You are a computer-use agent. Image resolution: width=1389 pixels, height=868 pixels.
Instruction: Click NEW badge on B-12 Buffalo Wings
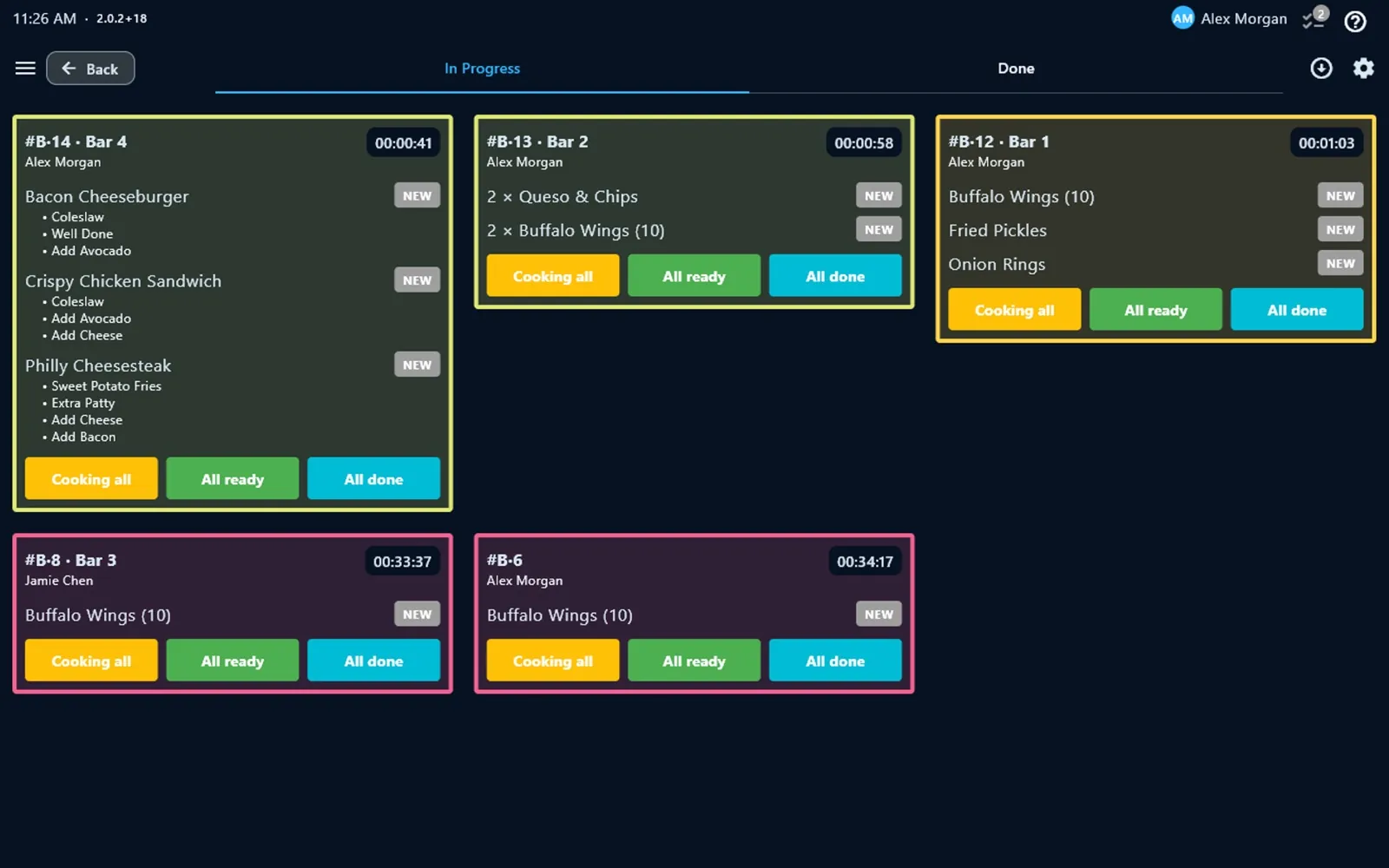[1340, 195]
